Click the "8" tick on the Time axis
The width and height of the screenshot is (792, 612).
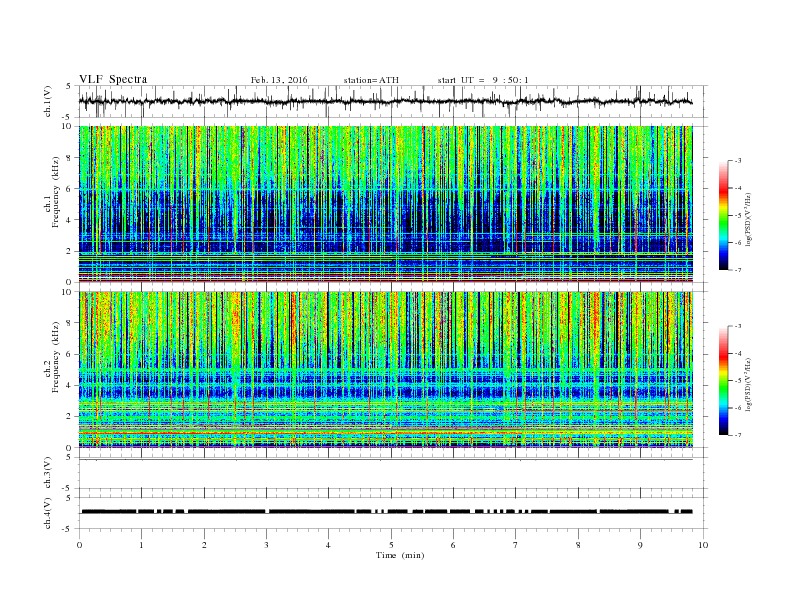[x=578, y=545]
